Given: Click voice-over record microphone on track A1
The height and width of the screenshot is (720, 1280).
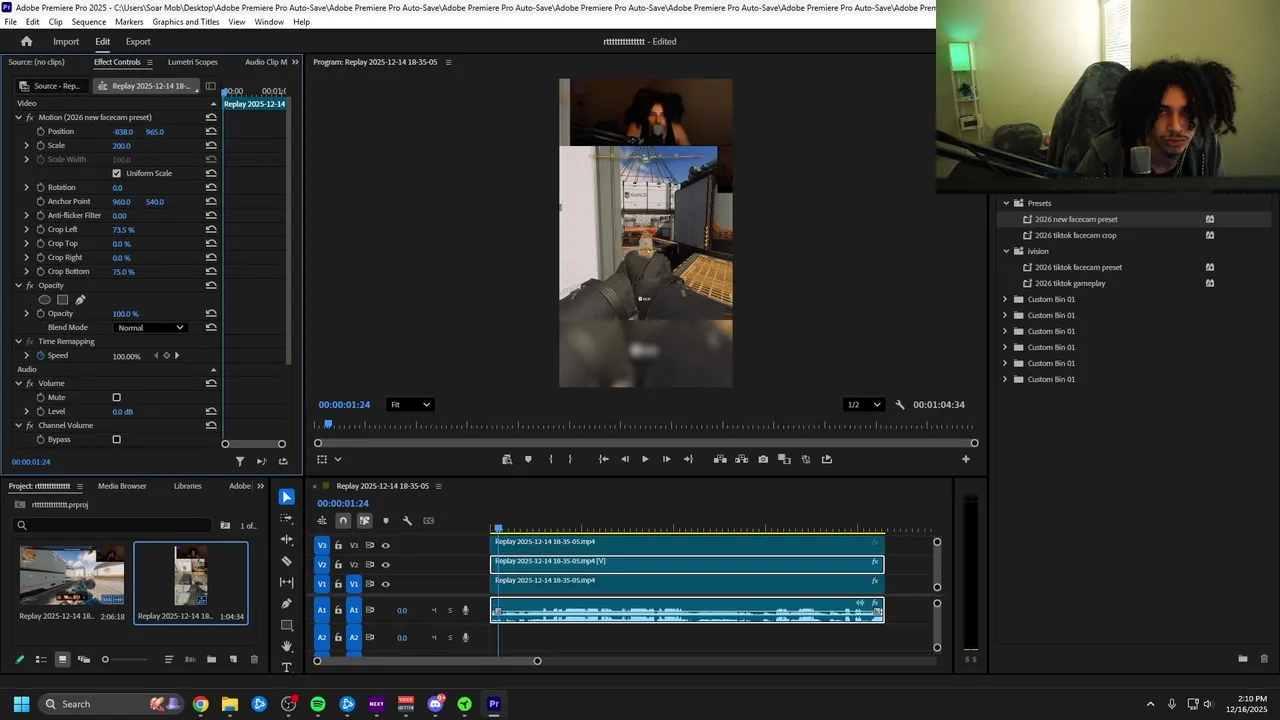Looking at the screenshot, I should pyautogui.click(x=465, y=610).
